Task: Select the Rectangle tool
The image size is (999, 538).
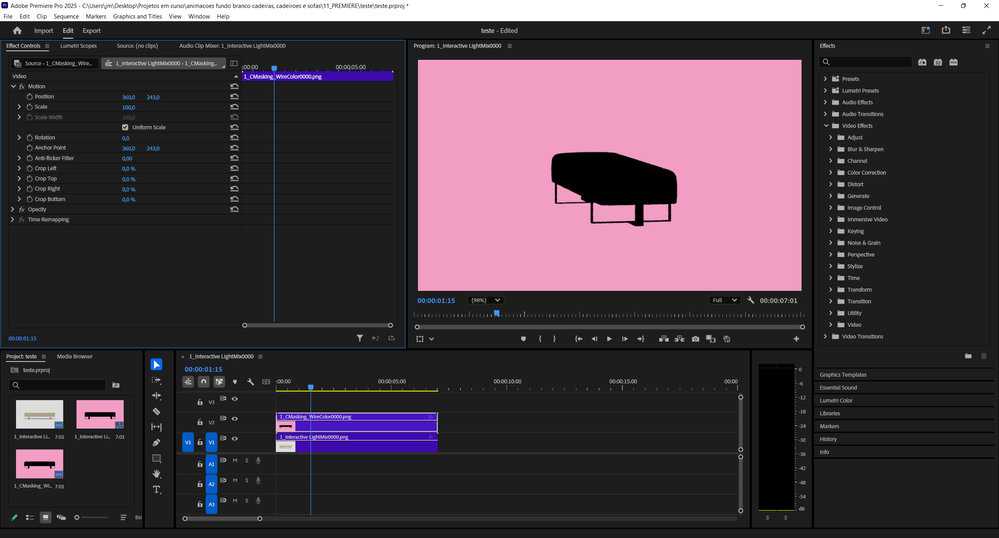Action: (156, 458)
